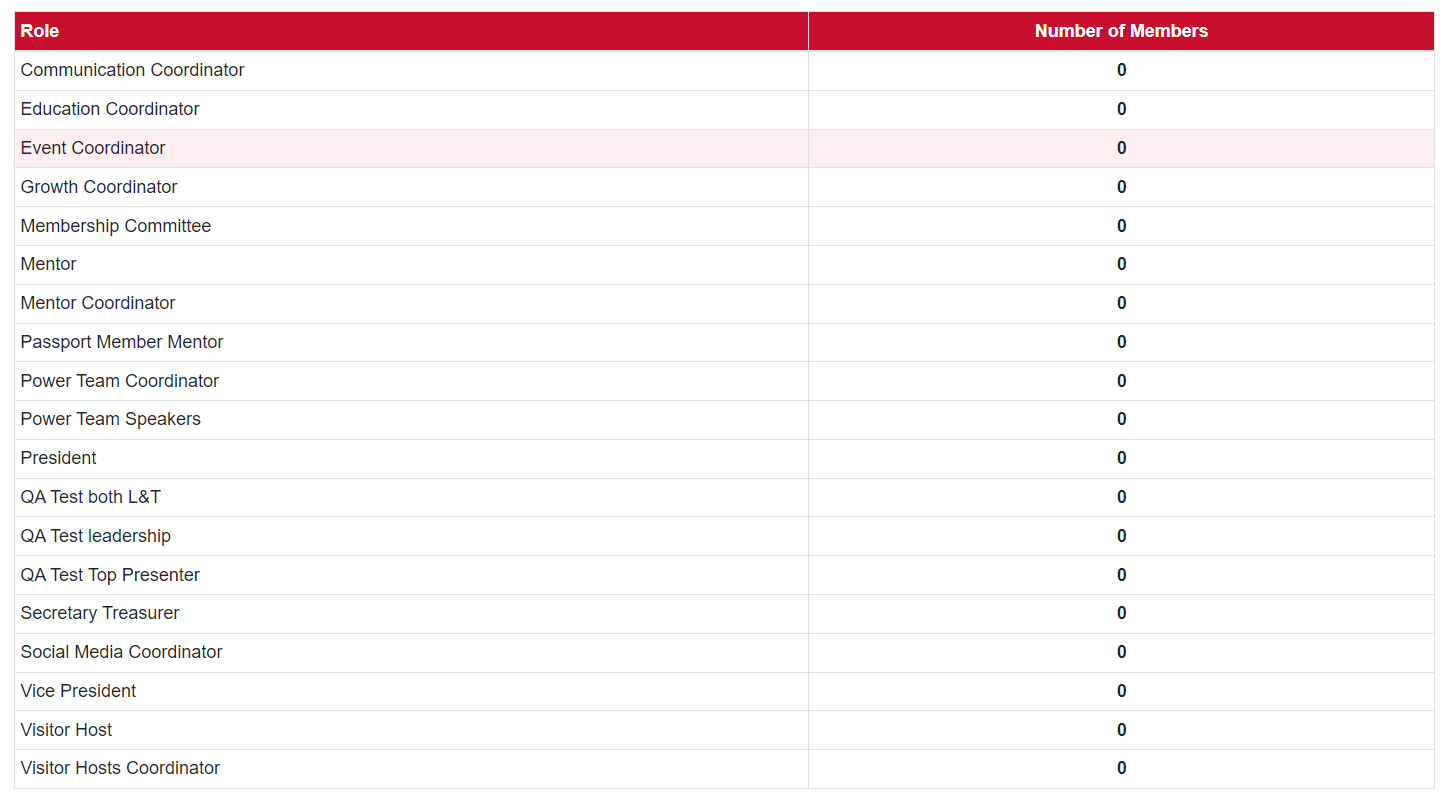1453x804 pixels.
Task: Open the QA Test Top Presenter role
Action: [110, 575]
